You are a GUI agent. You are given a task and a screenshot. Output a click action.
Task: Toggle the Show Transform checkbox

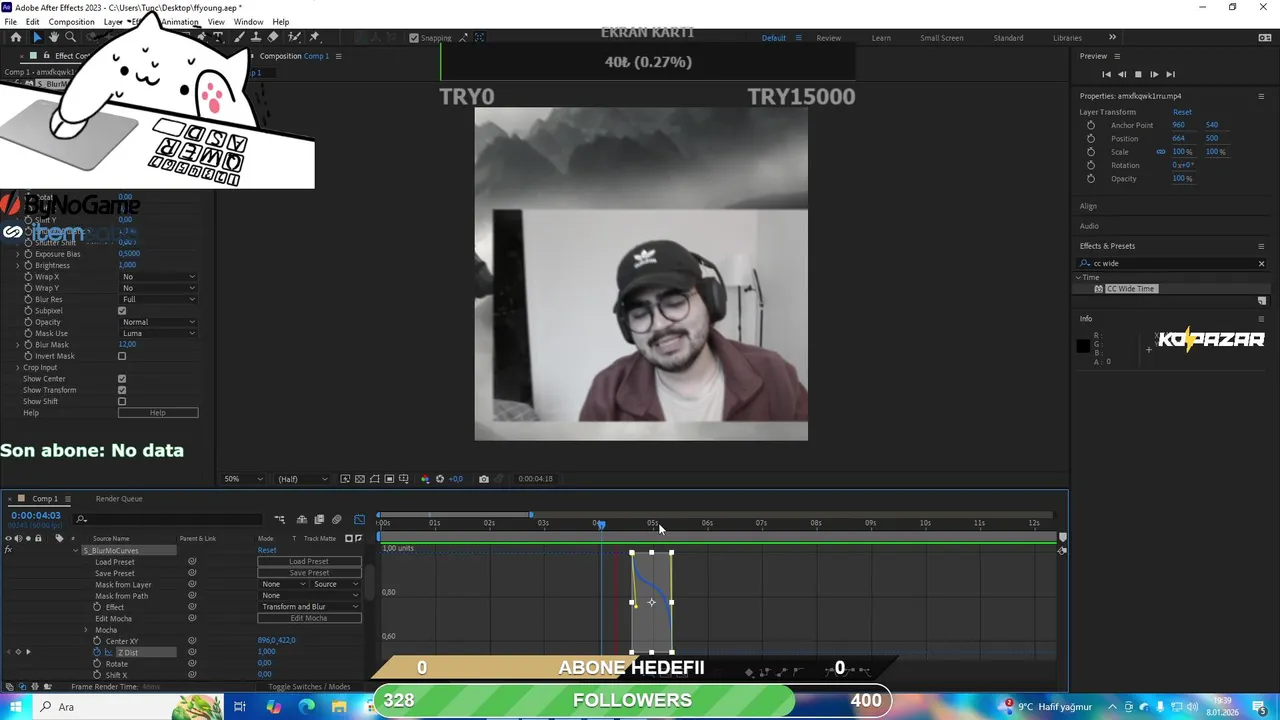122,390
